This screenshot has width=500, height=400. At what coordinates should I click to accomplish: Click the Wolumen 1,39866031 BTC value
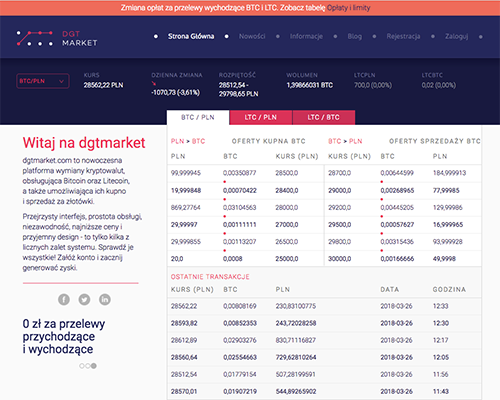pos(310,85)
